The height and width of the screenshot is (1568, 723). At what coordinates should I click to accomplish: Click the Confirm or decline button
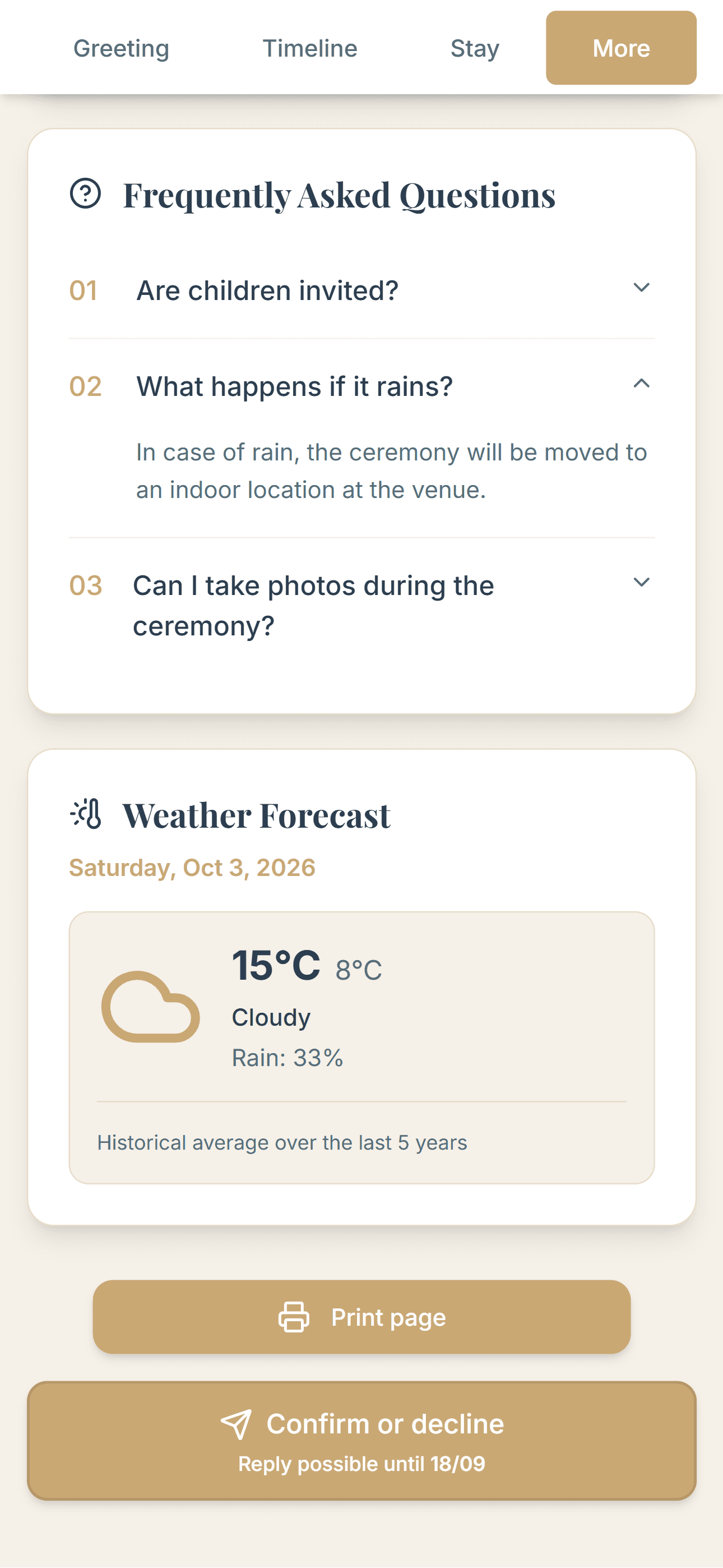pyautogui.click(x=361, y=1440)
